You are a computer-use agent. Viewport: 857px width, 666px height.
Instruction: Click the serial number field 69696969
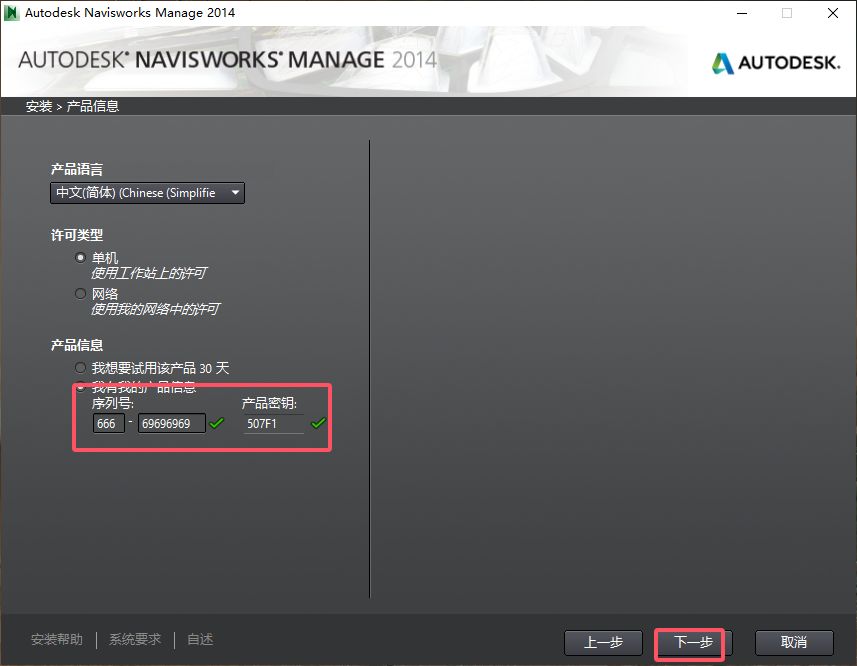[172, 423]
